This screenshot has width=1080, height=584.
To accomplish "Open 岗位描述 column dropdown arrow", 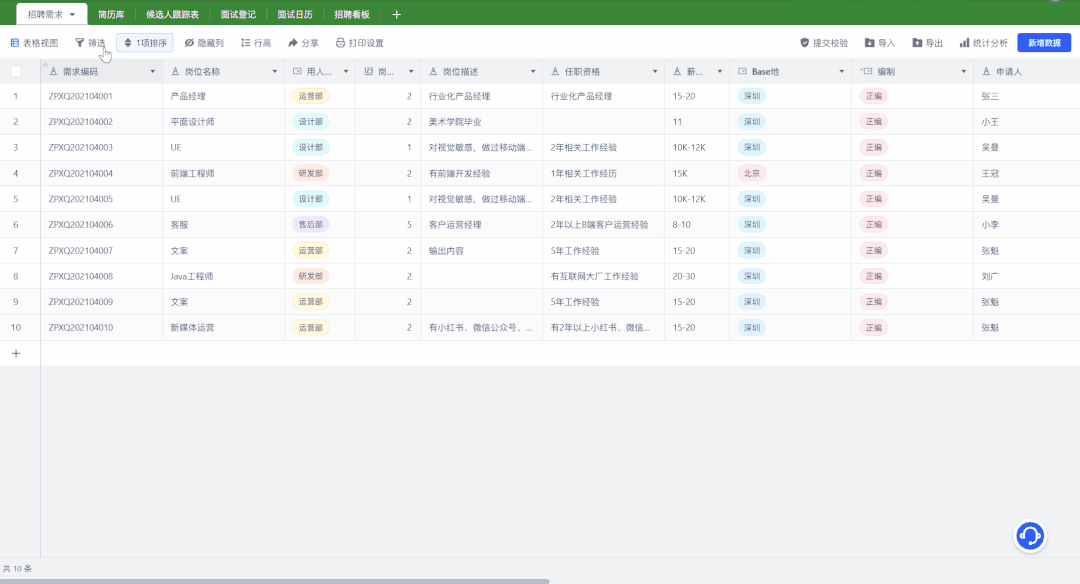I will coord(533,72).
